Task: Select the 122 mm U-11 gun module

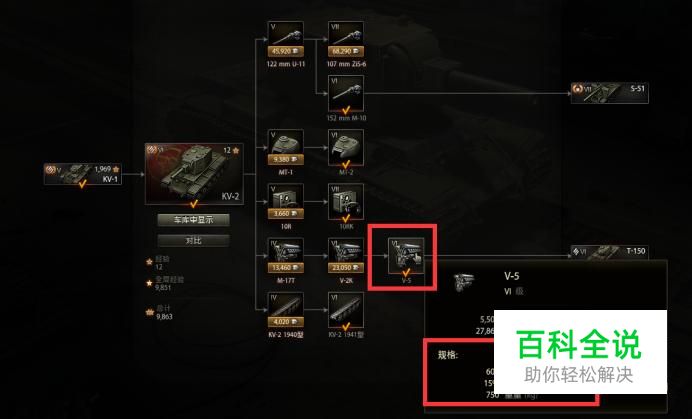Action: [x=286, y=39]
